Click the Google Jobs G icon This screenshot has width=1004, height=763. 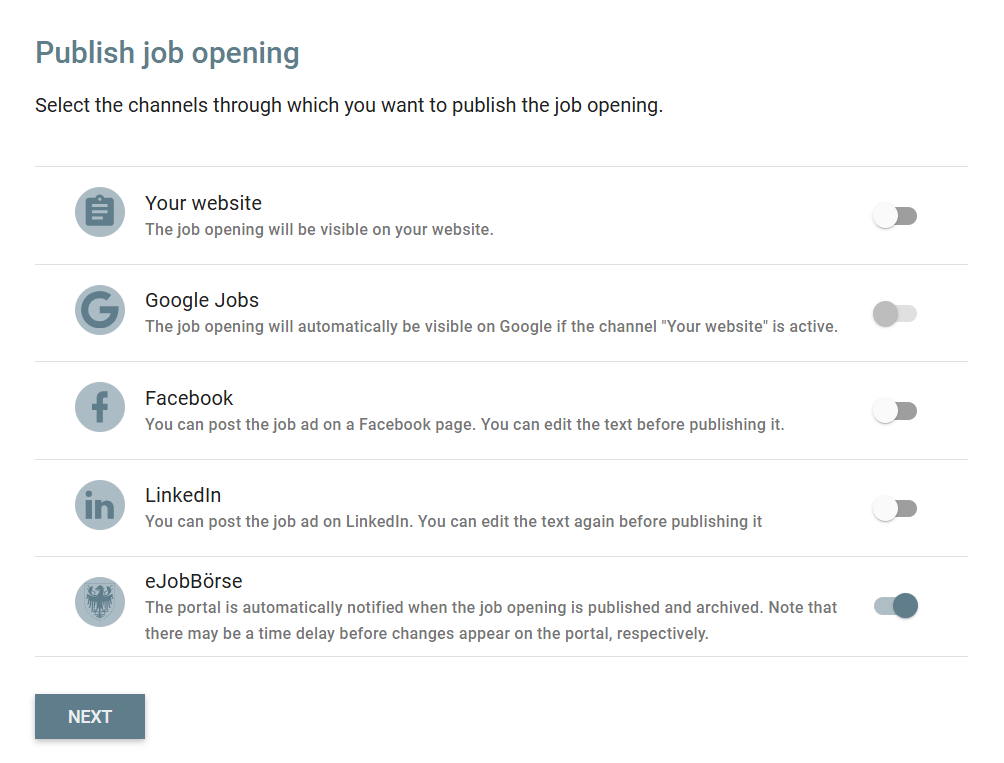[100, 310]
